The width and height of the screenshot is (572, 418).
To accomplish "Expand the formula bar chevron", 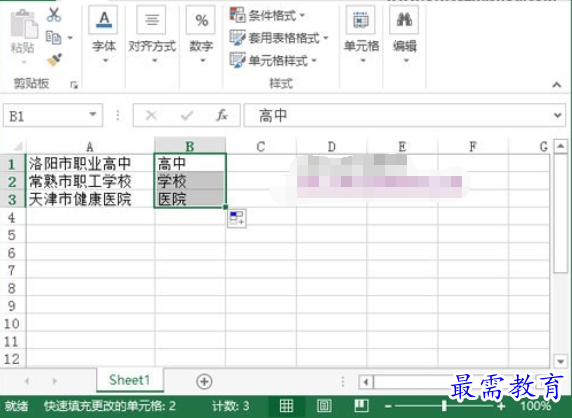I will pos(557,115).
